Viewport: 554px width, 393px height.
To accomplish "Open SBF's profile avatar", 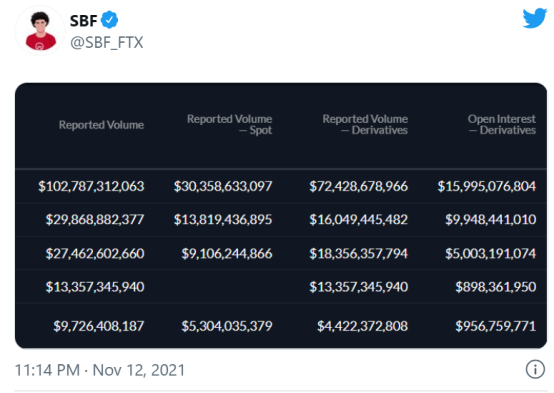I will [40, 31].
